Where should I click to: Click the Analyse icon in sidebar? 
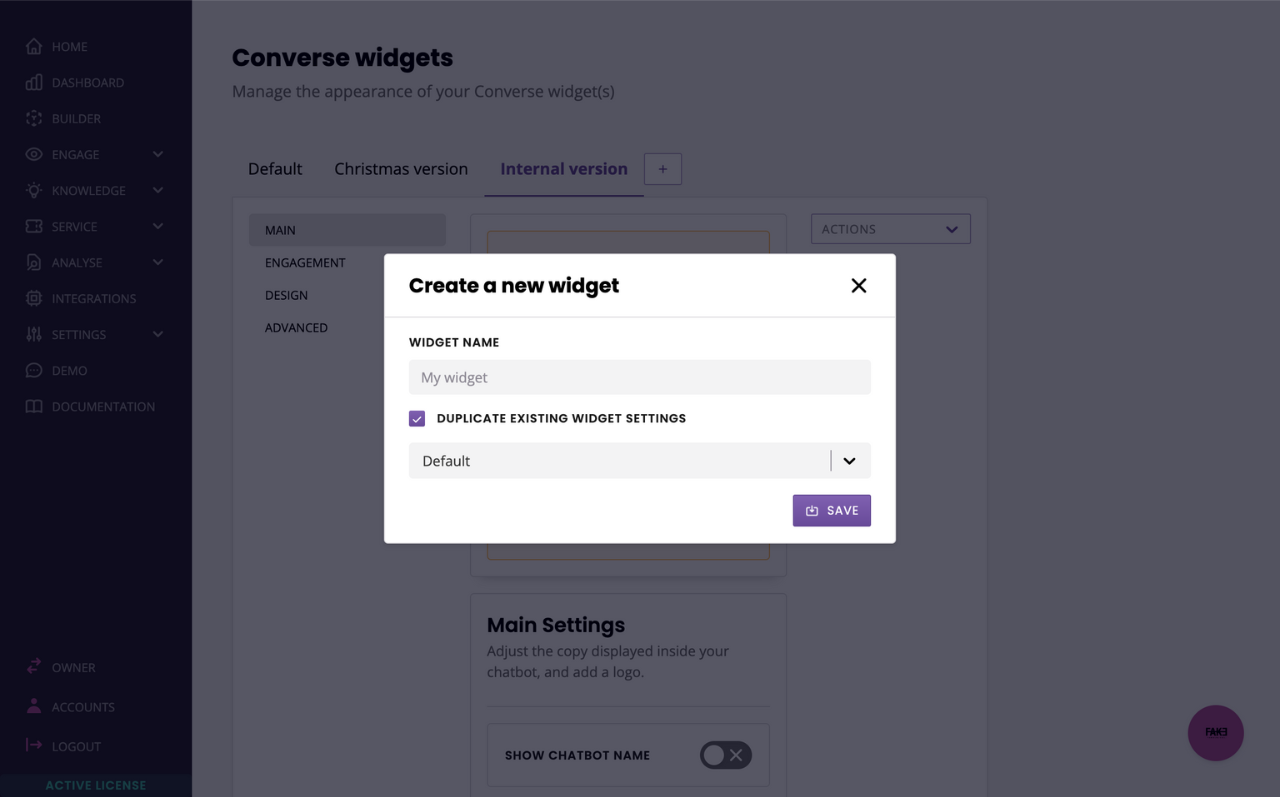point(34,262)
